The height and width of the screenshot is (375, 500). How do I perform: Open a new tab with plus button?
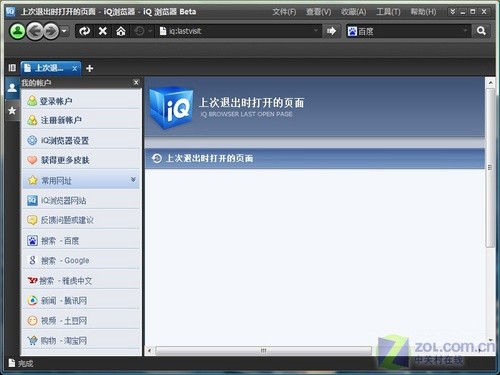(89, 68)
